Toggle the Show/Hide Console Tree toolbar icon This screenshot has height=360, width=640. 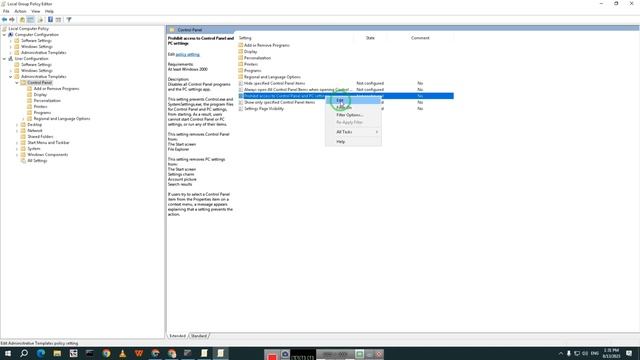(31, 20)
